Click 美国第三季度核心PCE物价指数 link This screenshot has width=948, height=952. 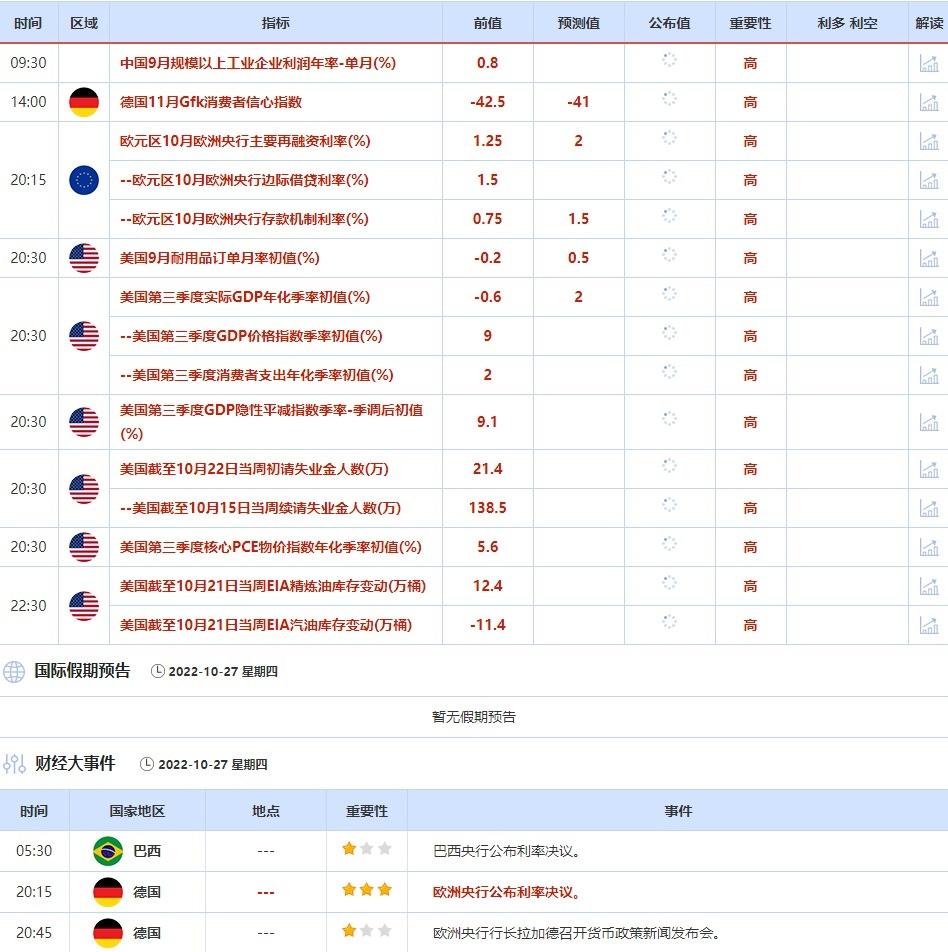[x=270, y=547]
